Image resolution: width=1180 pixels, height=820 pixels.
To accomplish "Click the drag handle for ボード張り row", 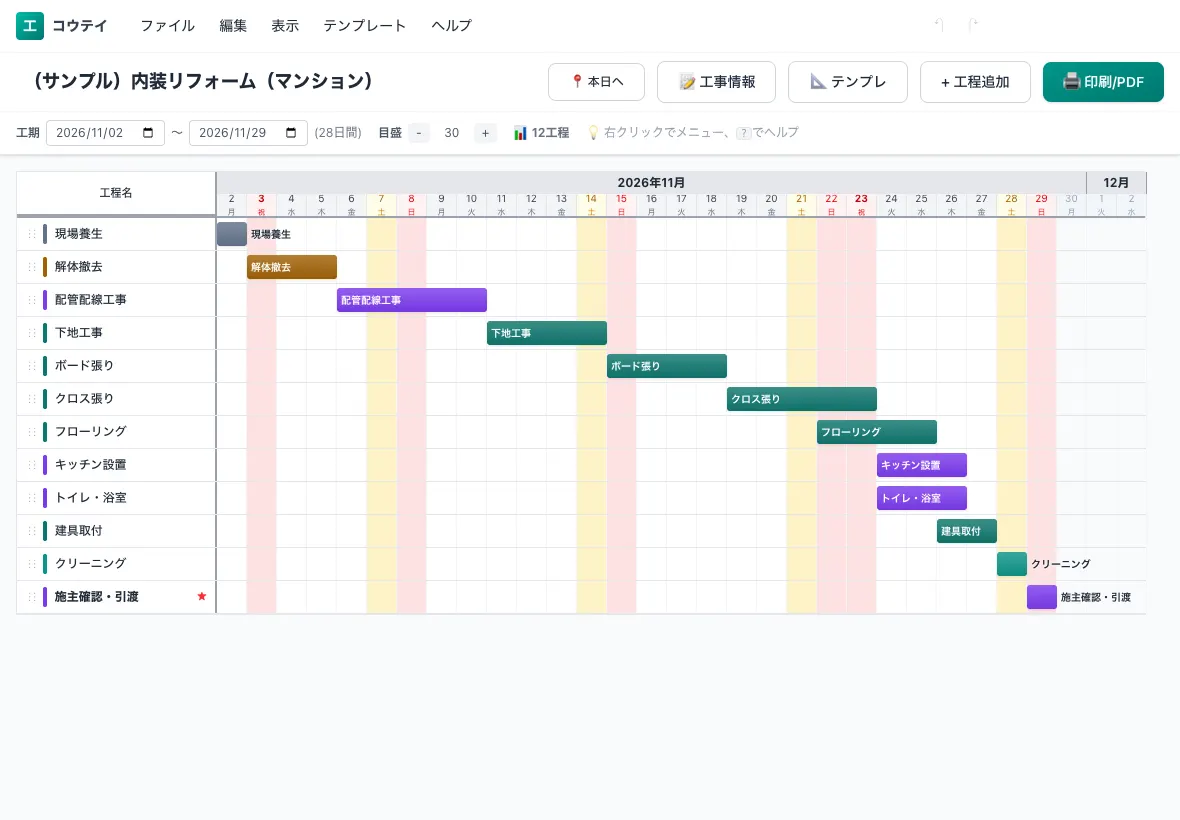I will [x=32, y=366].
